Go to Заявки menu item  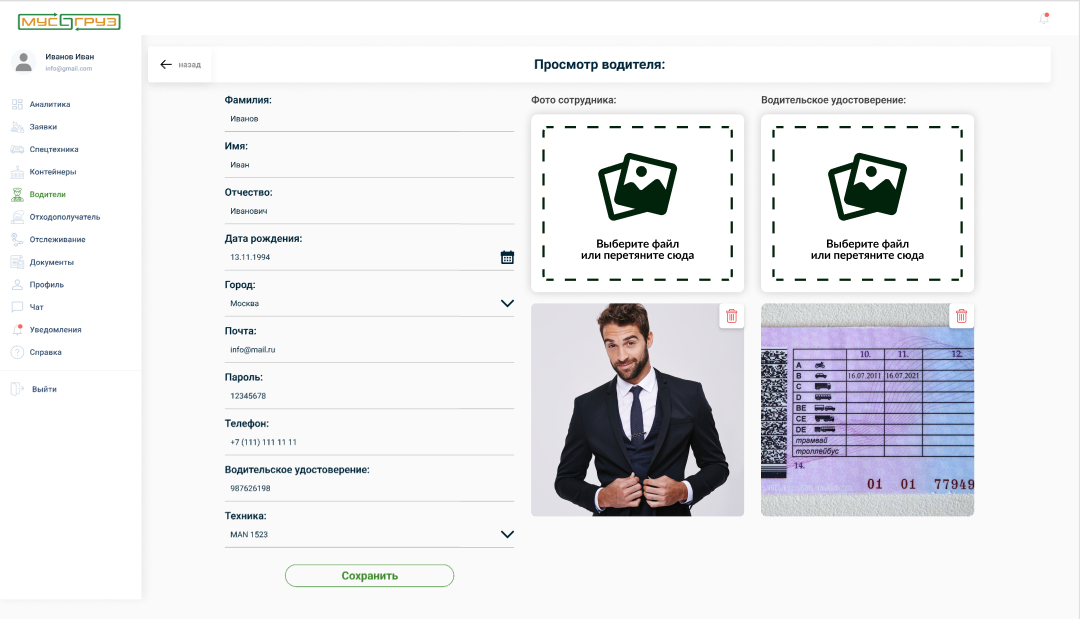click(43, 127)
